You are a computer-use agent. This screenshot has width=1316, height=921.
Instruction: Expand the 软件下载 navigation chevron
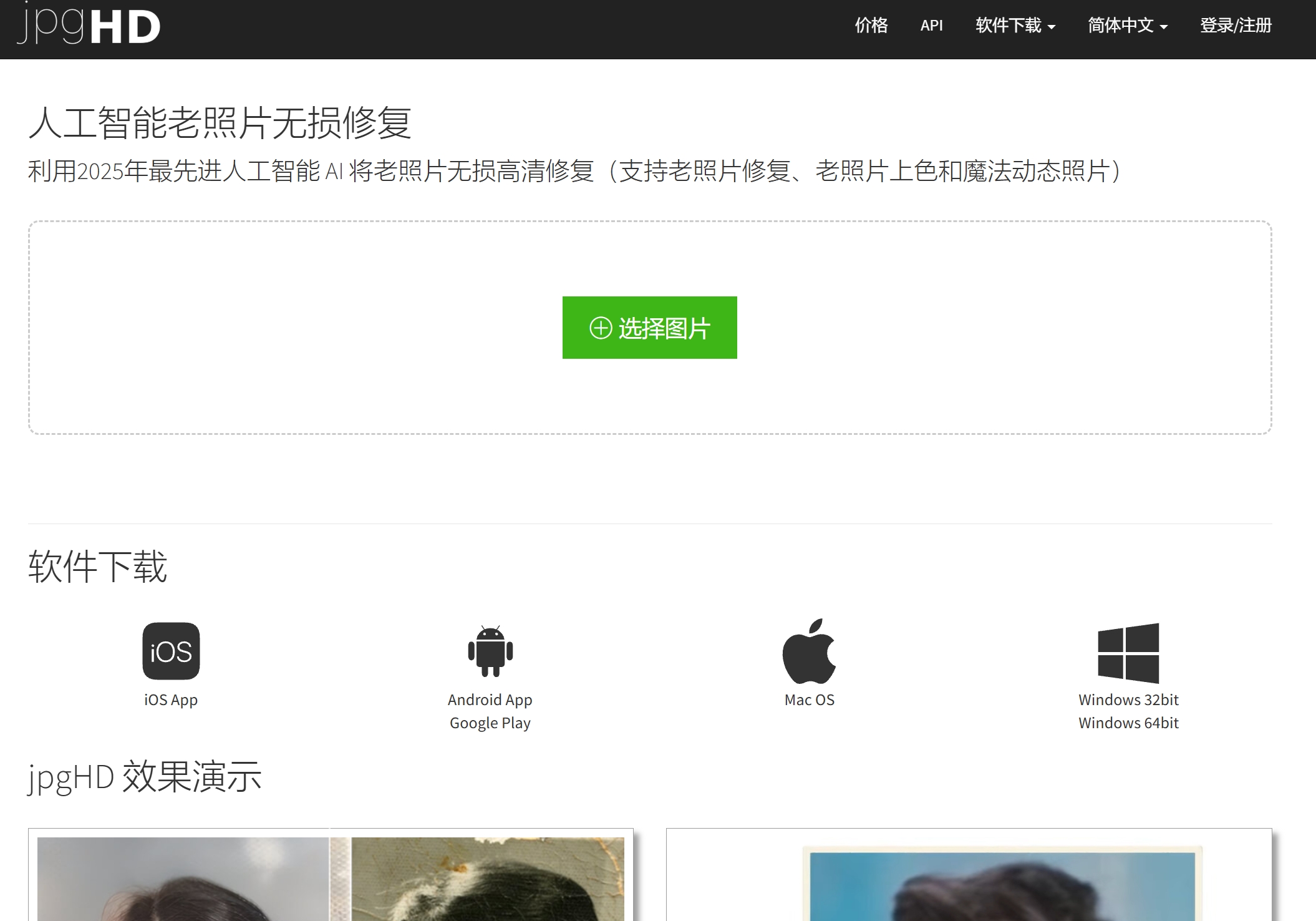pyautogui.click(x=1052, y=28)
